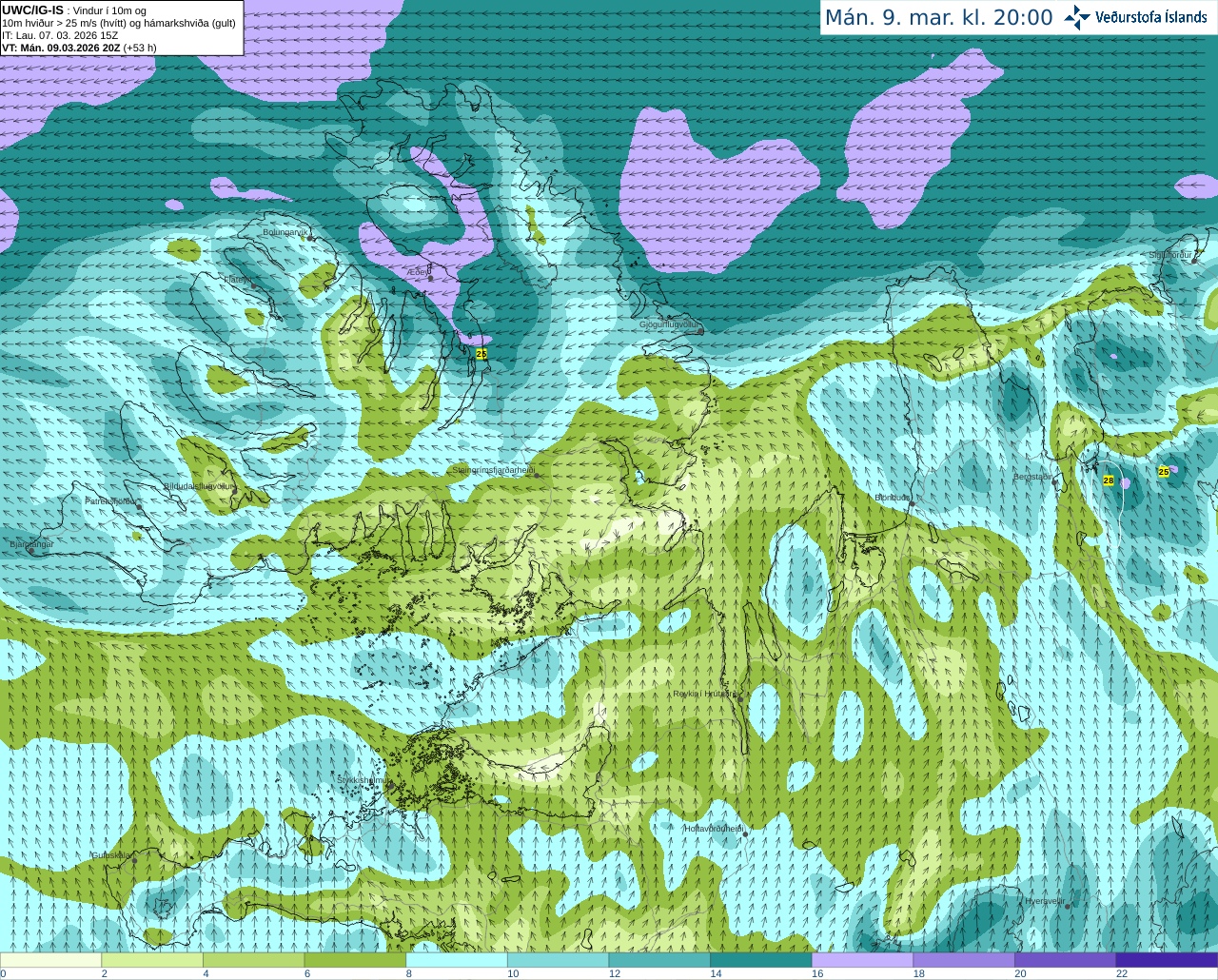This screenshot has height=980, width=1218.
Task: Click the Veðurstofa Íslands logo
Action: (1135, 17)
